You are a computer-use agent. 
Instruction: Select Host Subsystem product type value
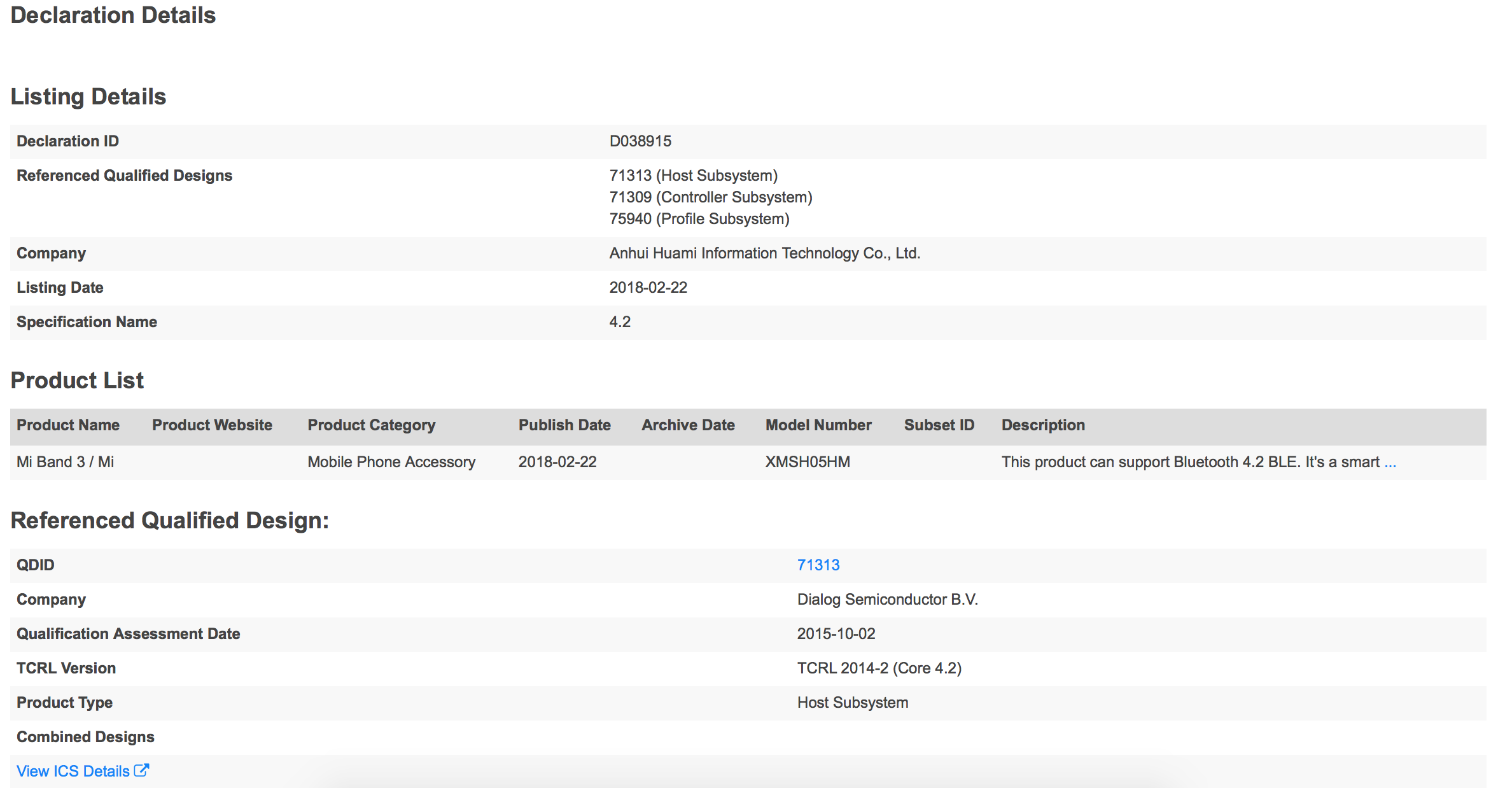853,703
